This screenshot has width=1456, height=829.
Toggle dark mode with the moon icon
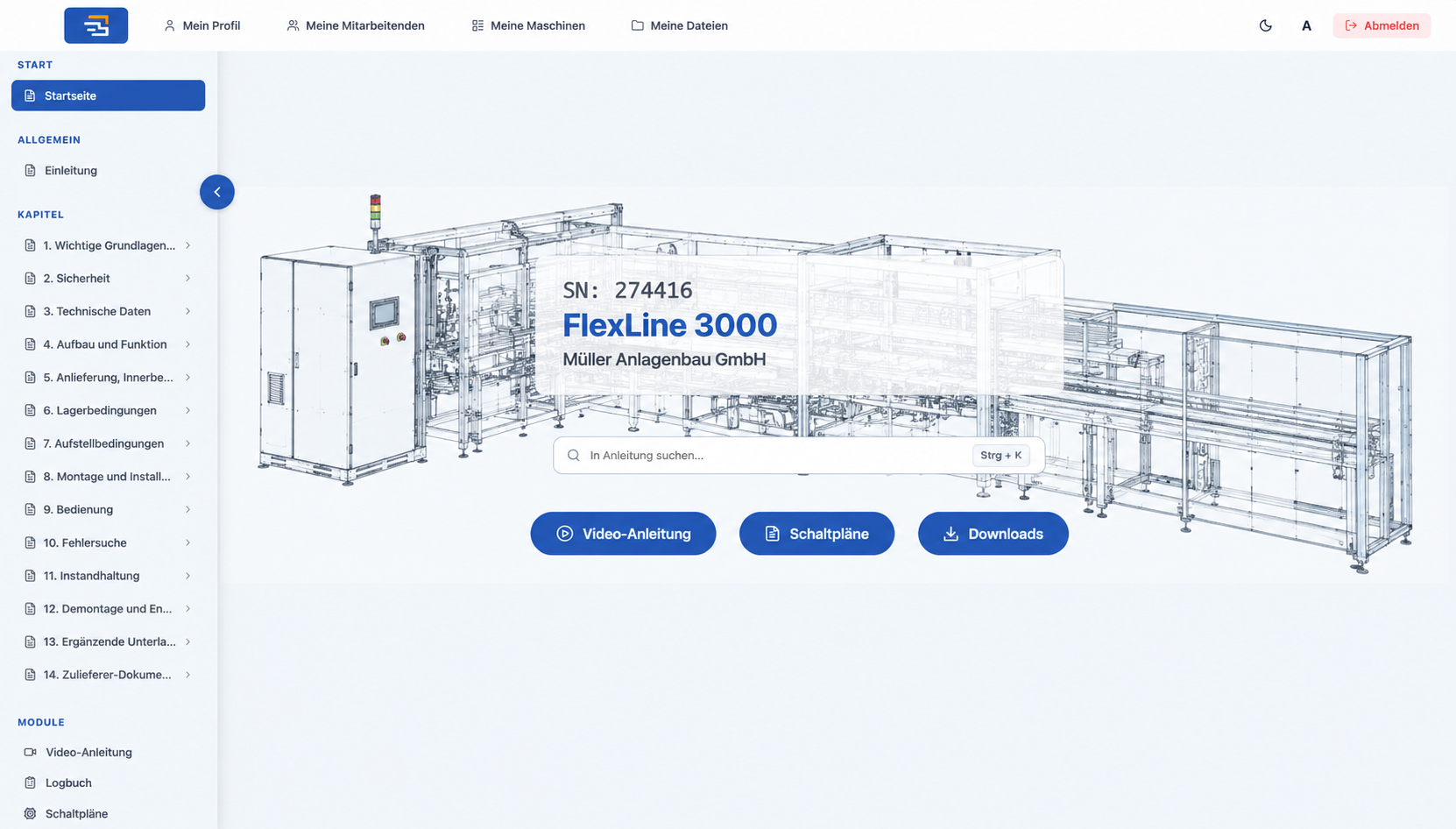pyautogui.click(x=1265, y=25)
